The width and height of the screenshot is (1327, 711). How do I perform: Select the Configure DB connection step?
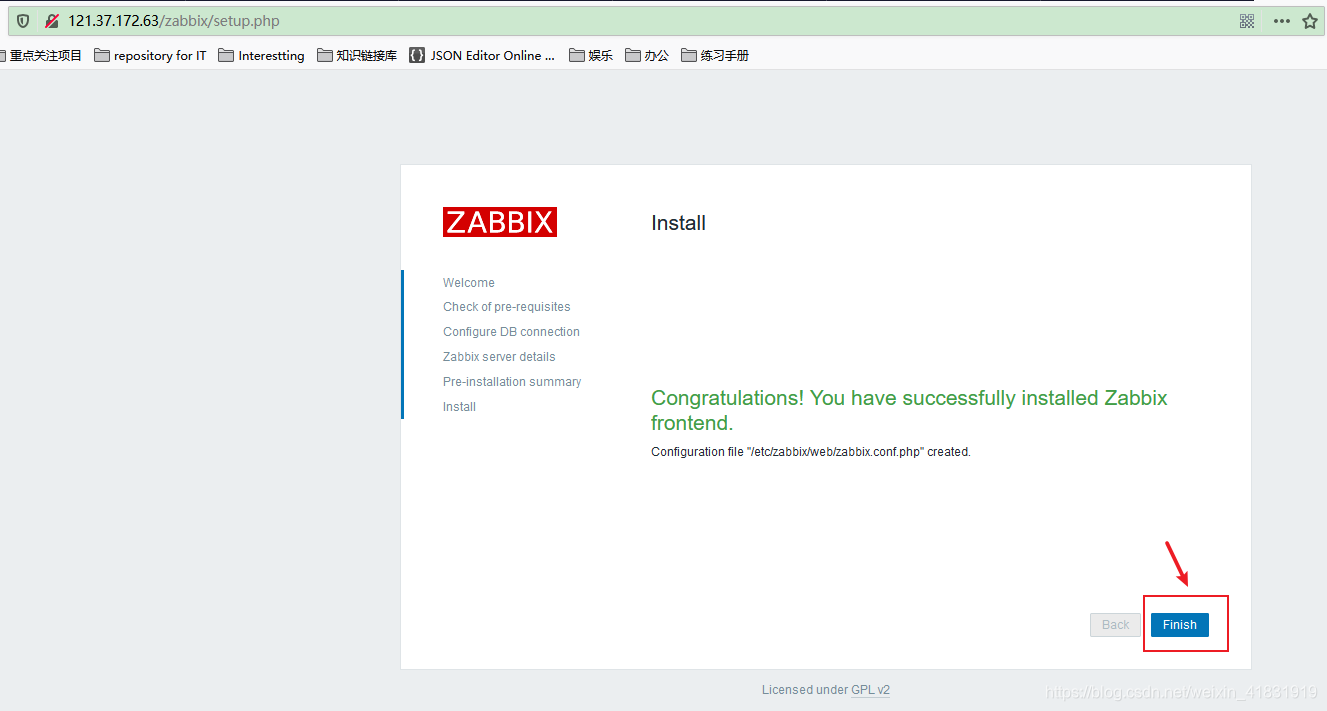pyautogui.click(x=511, y=332)
